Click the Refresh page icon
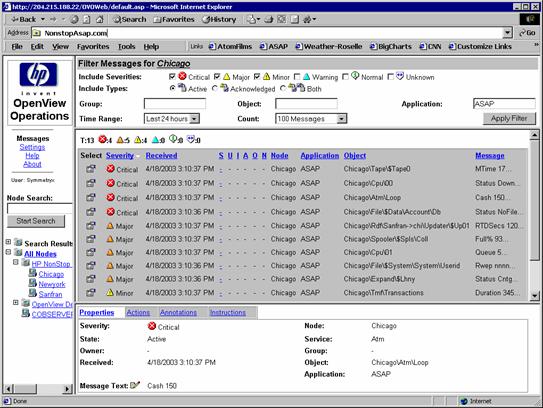This screenshot has width=543, height=408. (87, 19)
